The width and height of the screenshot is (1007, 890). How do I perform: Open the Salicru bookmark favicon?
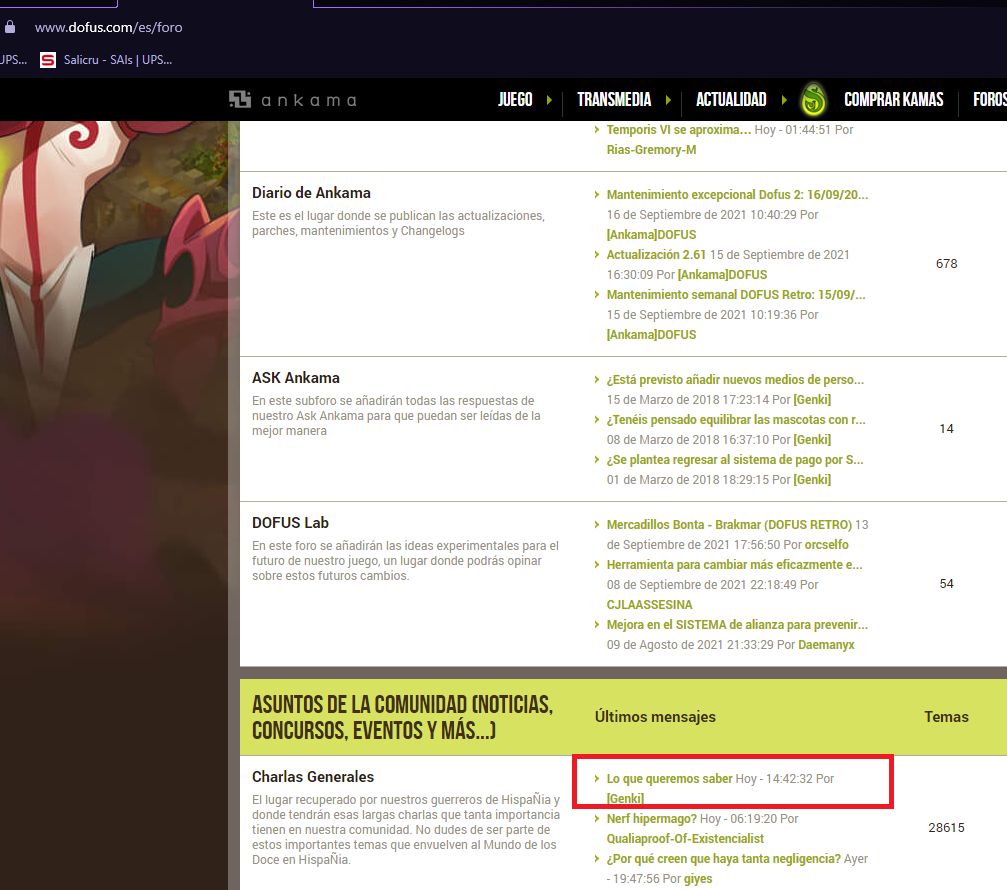pyautogui.click(x=48, y=60)
